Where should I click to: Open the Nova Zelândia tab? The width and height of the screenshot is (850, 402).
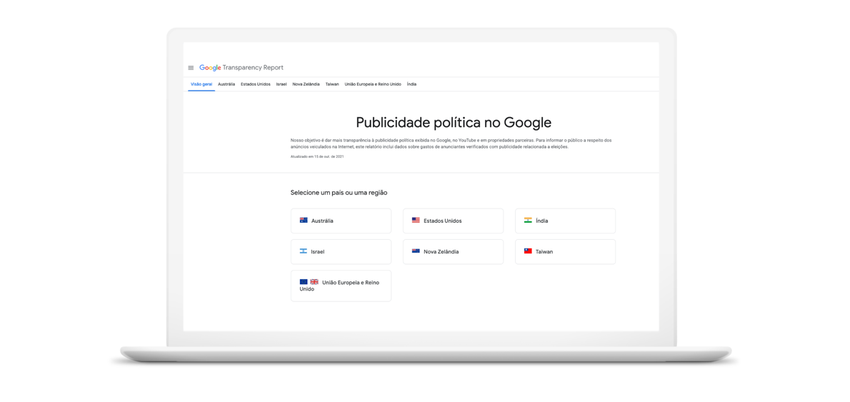pyautogui.click(x=306, y=85)
